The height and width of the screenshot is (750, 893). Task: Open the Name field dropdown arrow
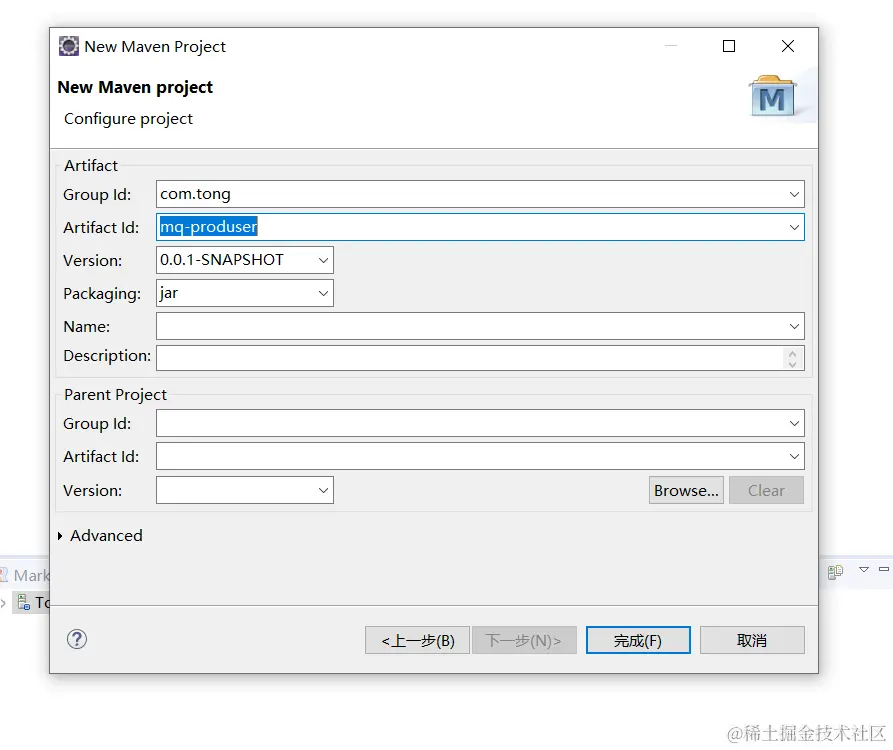[794, 326]
